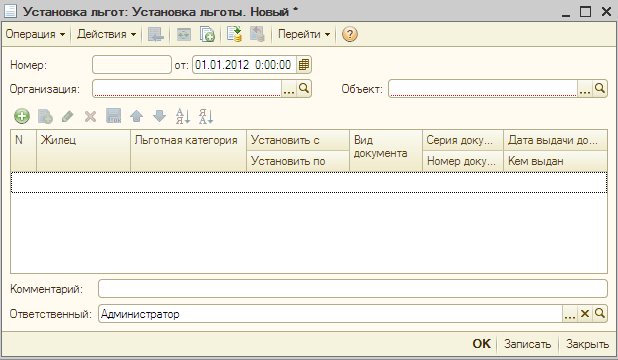Click the move row up arrow
618x360 pixels.
click(x=136, y=116)
